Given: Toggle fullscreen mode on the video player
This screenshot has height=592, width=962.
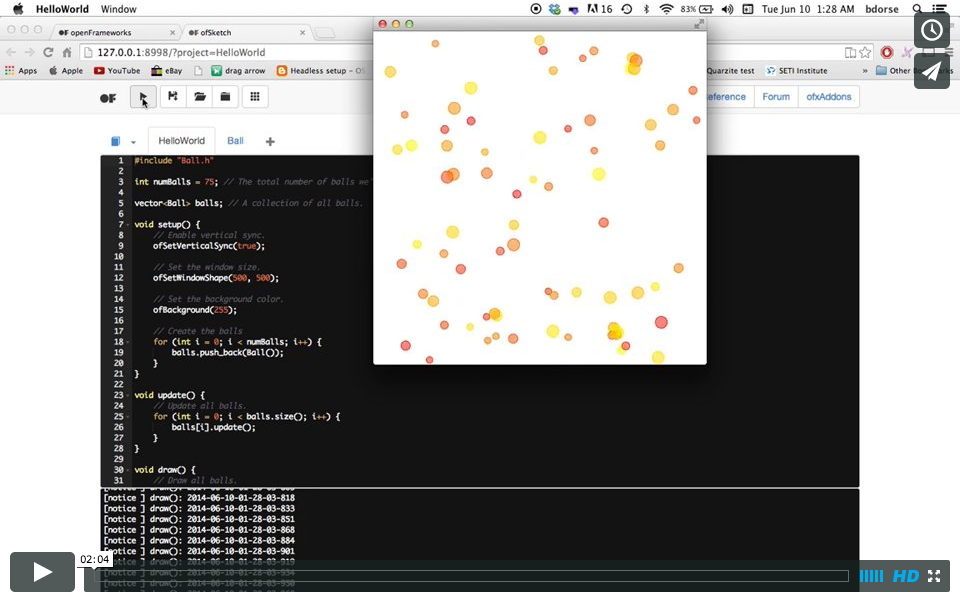Looking at the screenshot, I should [x=933, y=575].
